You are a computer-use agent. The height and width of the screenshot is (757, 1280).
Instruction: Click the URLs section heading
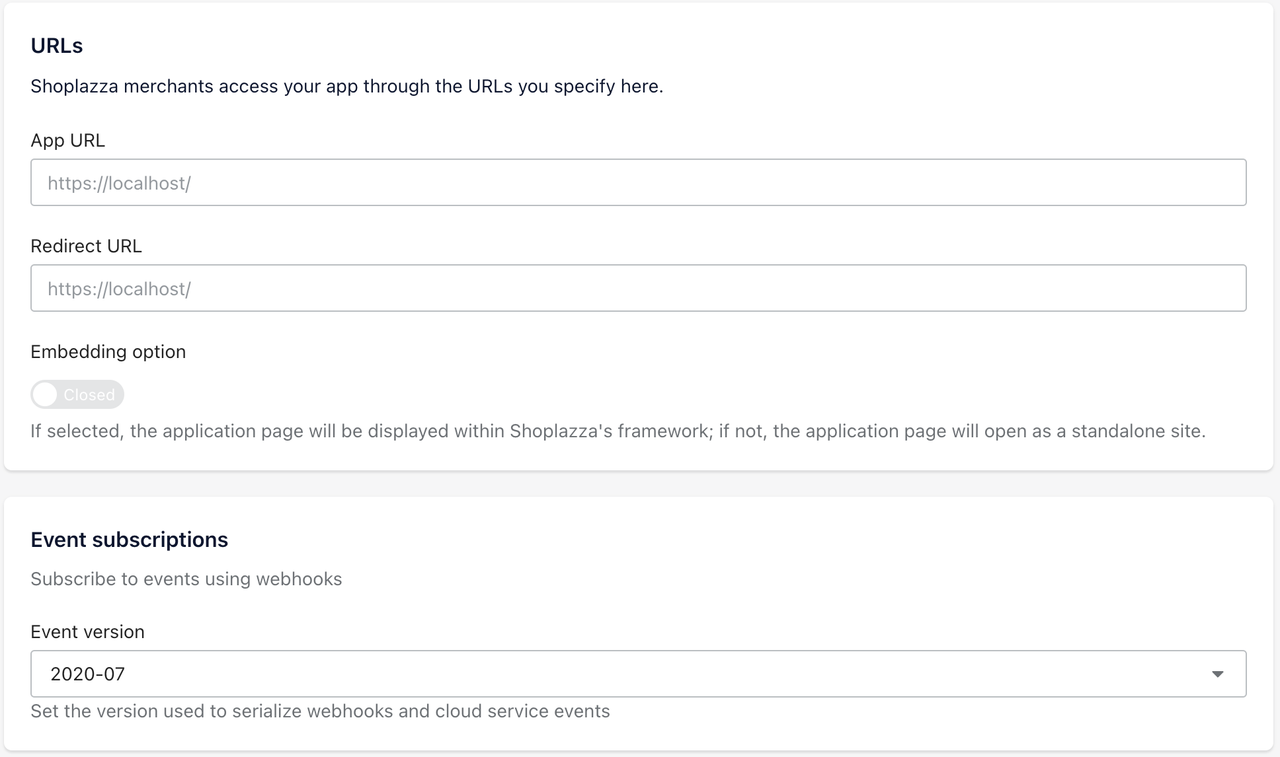[x=57, y=46]
